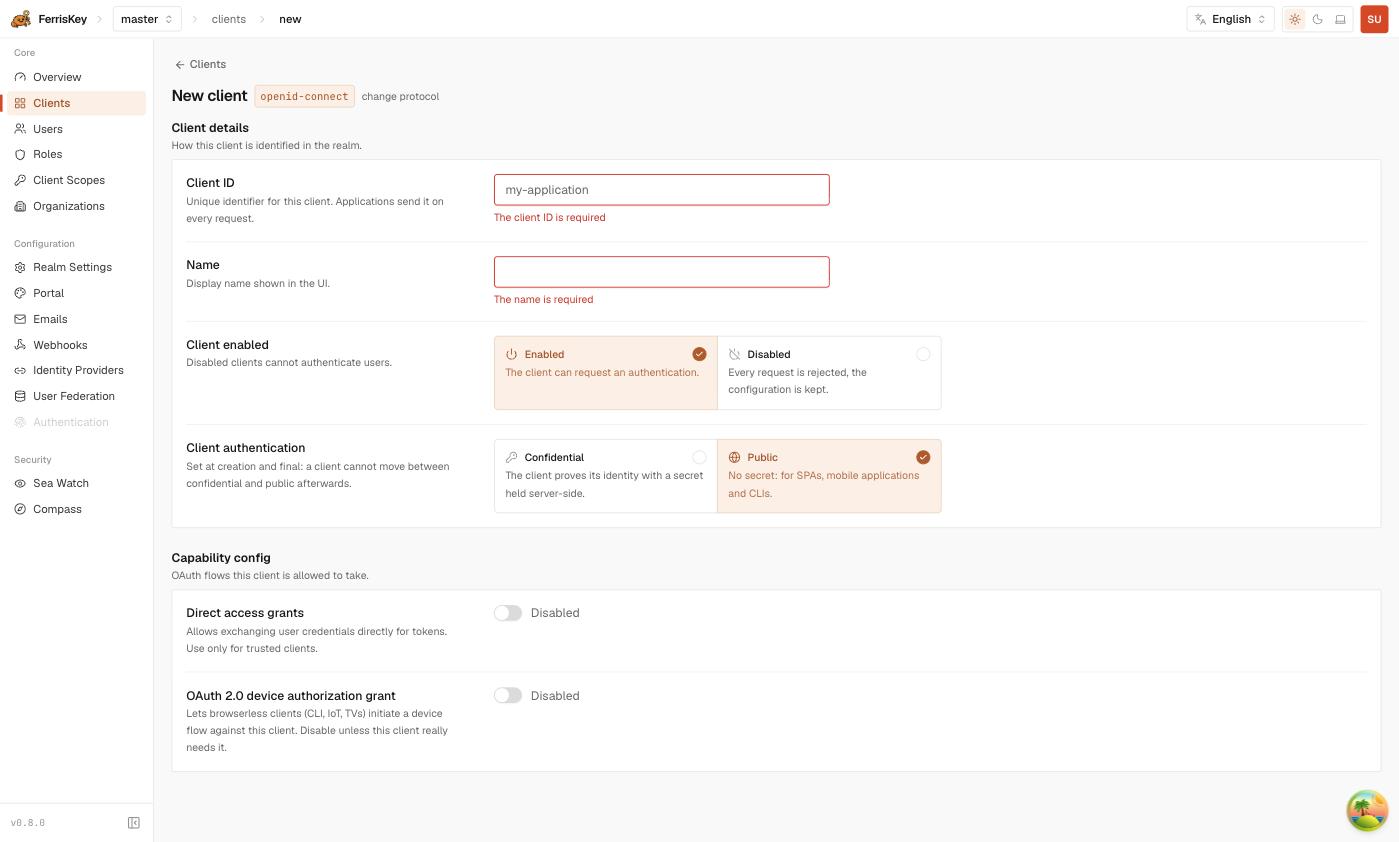1399x842 pixels.
Task: Click the User Federation database icon
Action: tap(20, 396)
